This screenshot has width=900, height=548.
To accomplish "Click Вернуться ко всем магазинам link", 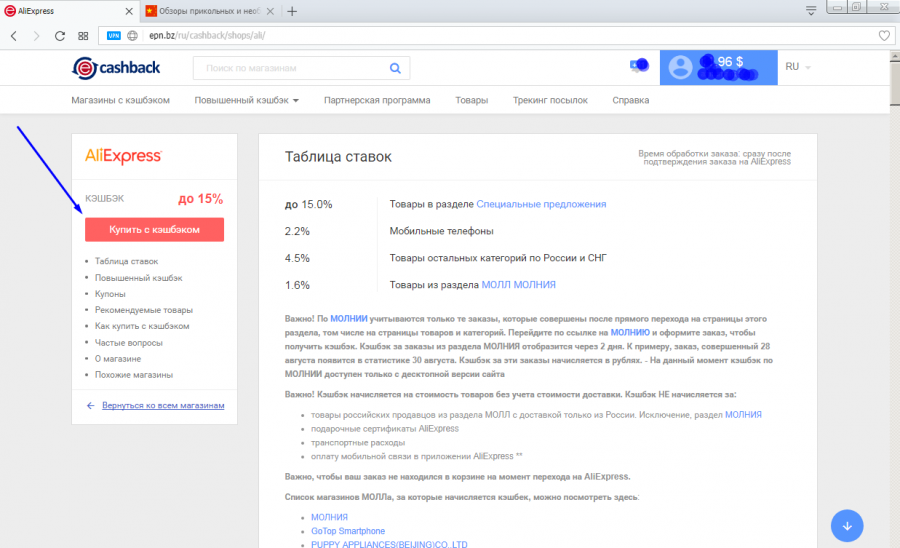I will 163,405.
